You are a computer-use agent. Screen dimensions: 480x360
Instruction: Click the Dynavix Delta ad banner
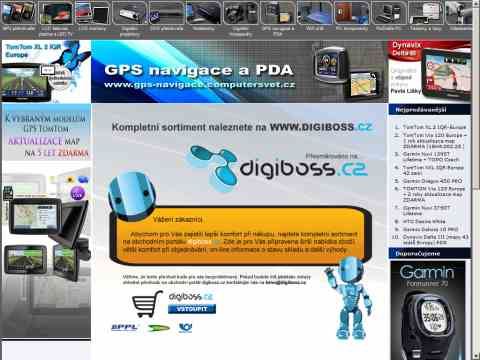point(430,71)
